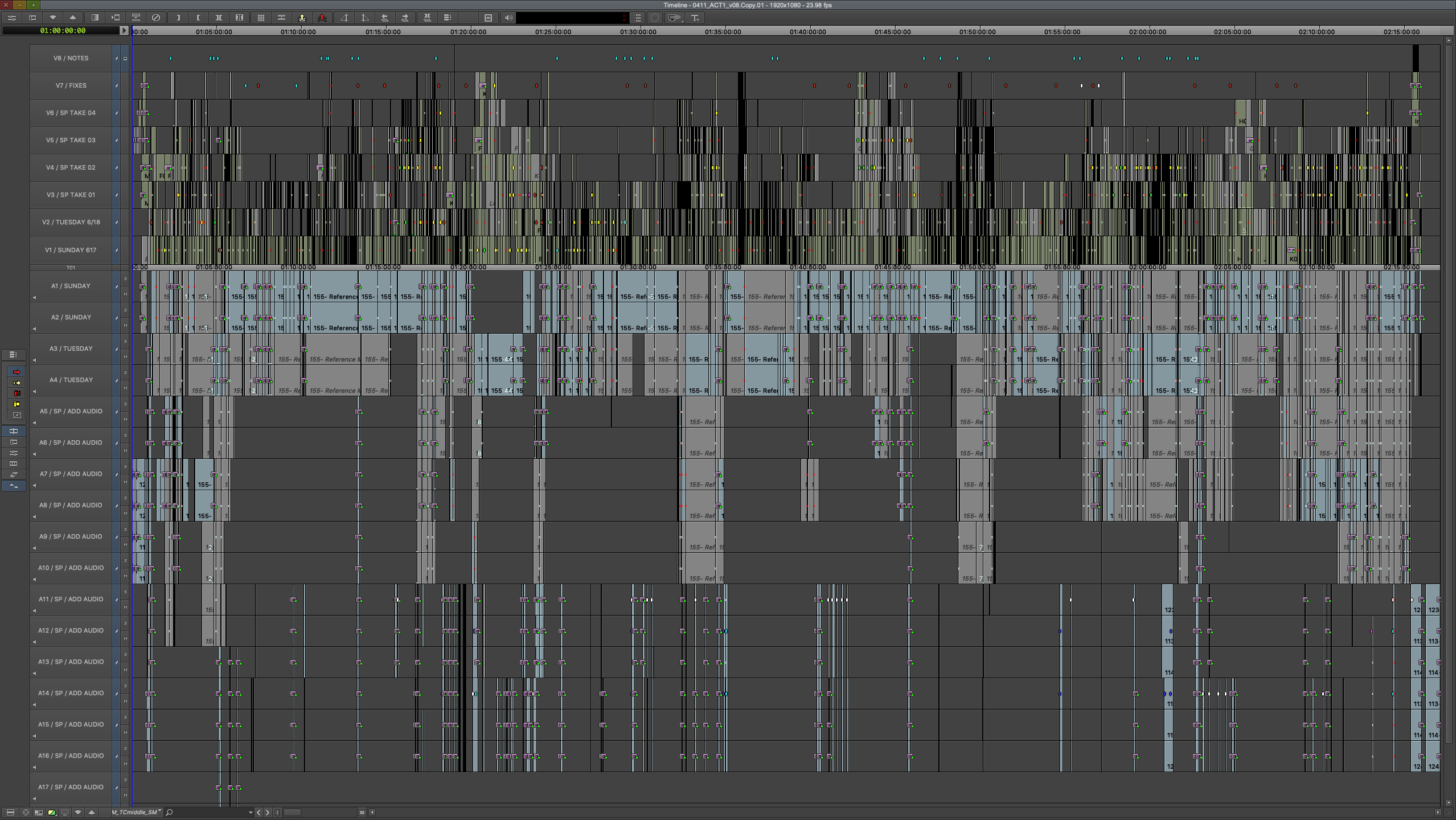Select the V2 / TUESDAY 6/18 track

71,222
